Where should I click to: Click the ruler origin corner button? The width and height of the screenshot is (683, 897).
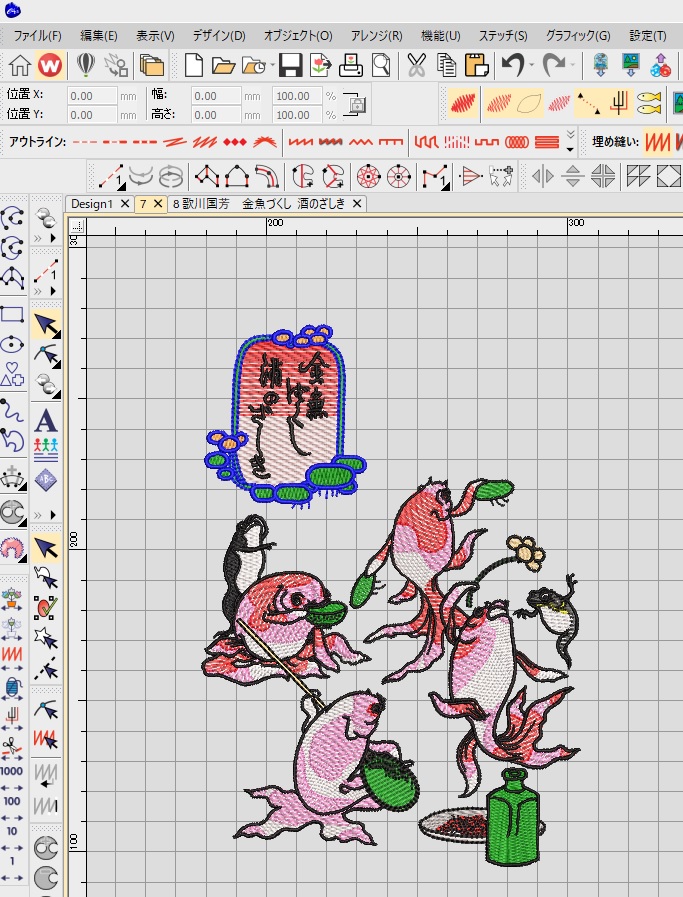[x=77, y=226]
